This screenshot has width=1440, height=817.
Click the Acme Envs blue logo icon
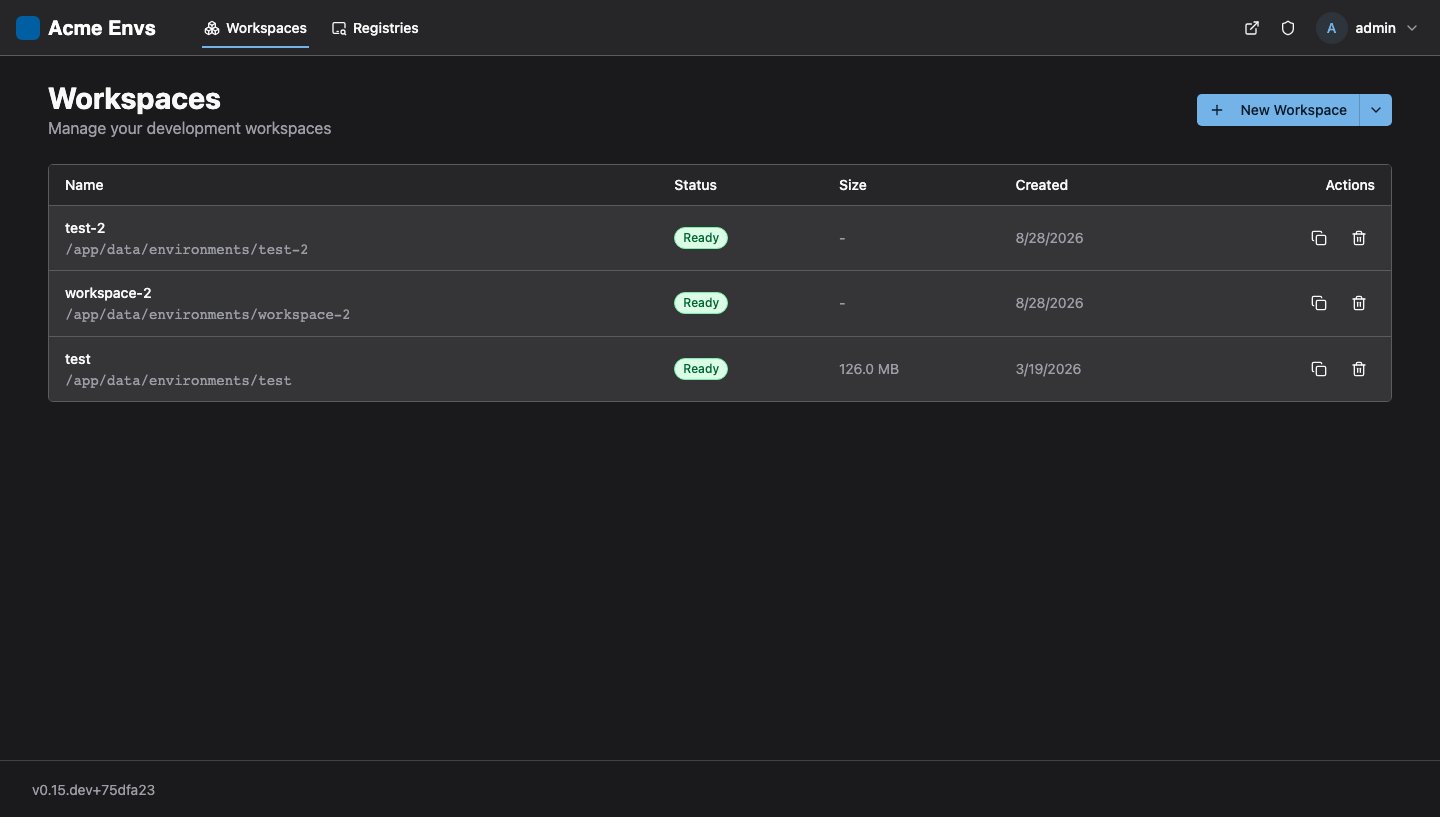[x=28, y=28]
